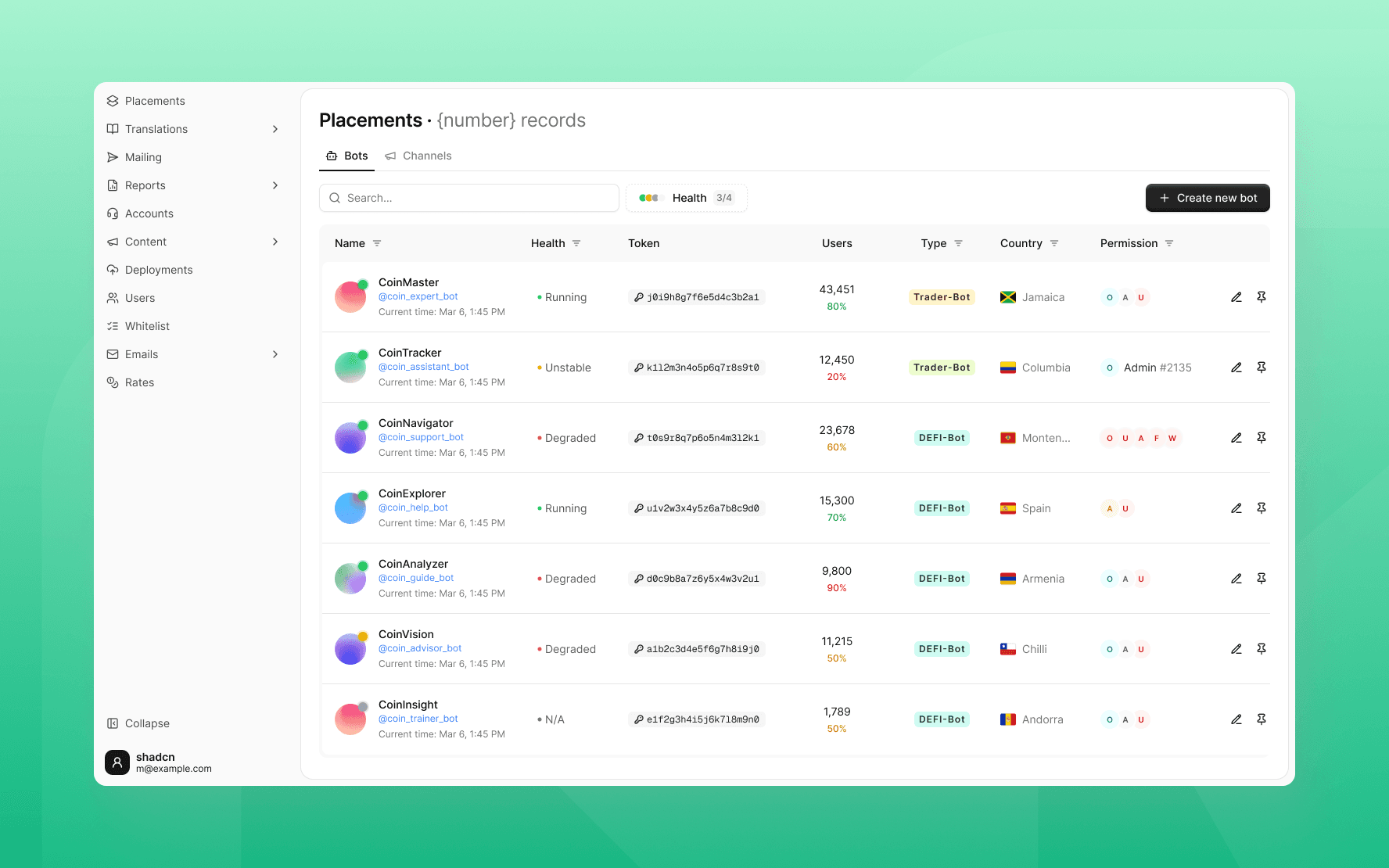
Task: Click the Create new bot button
Action: point(1208,198)
